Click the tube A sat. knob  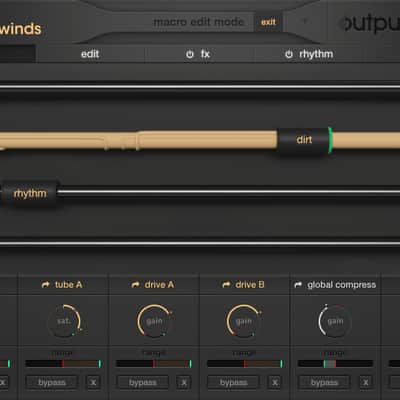[64, 321]
